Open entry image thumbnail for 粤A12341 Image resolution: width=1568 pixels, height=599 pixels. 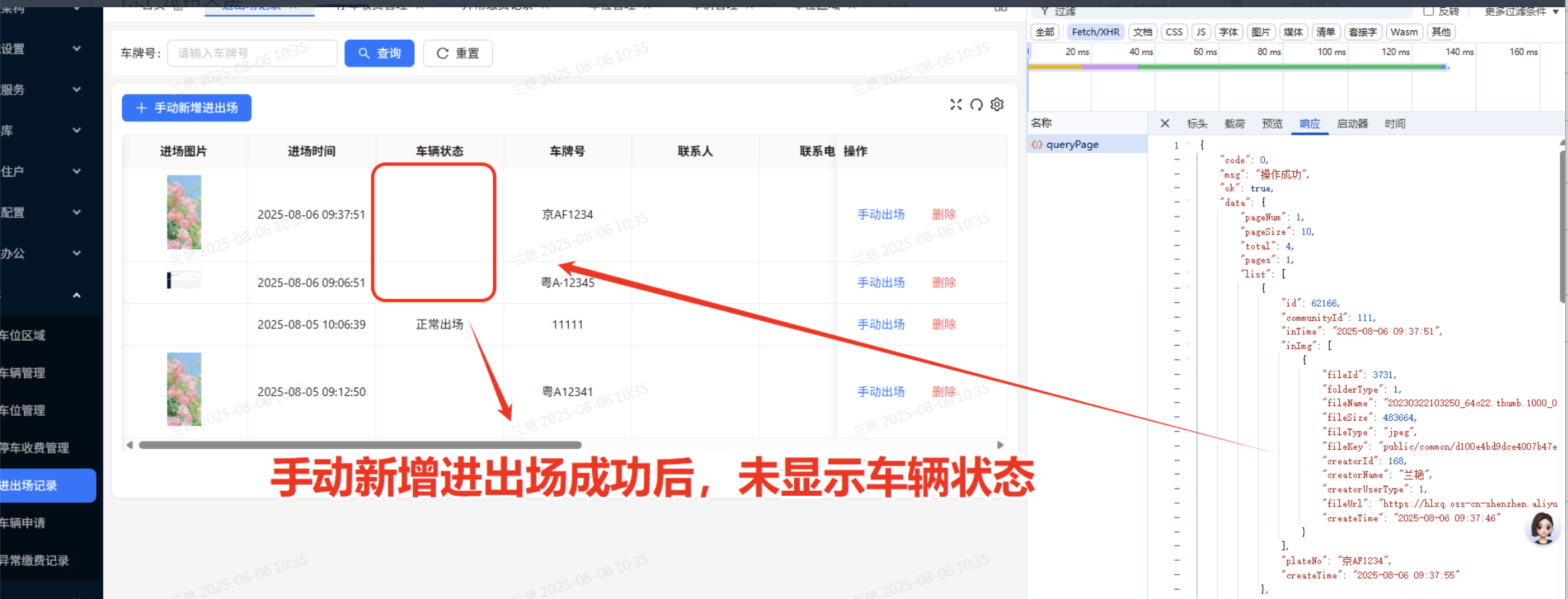tap(184, 389)
